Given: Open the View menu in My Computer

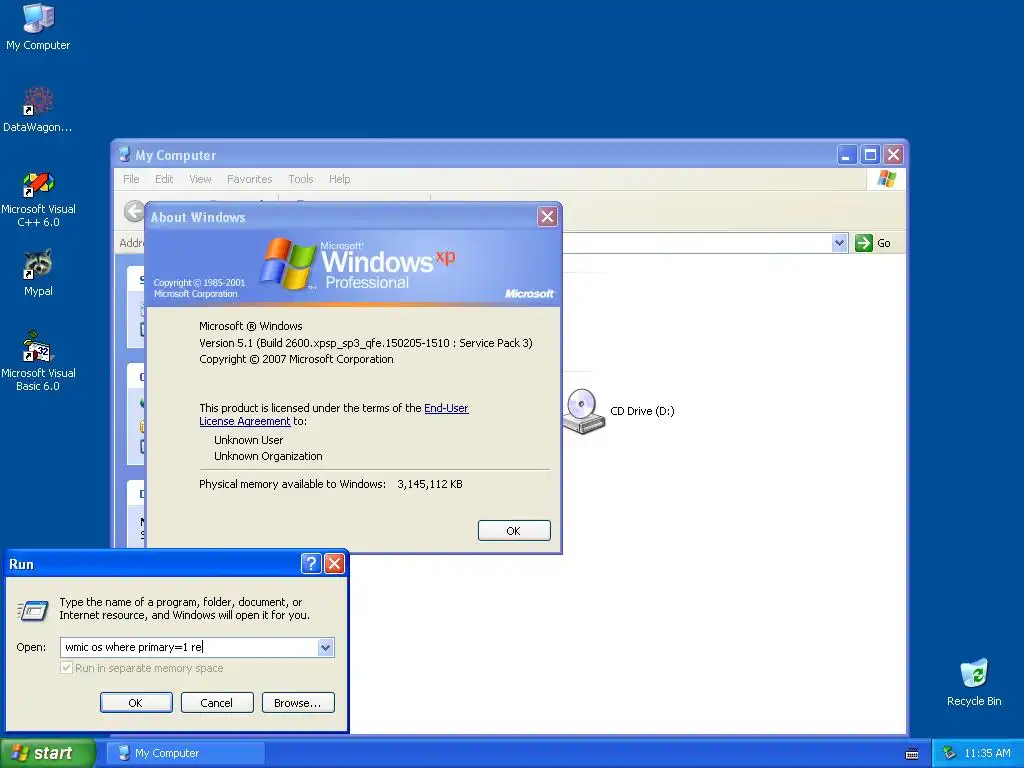Looking at the screenshot, I should click(200, 179).
